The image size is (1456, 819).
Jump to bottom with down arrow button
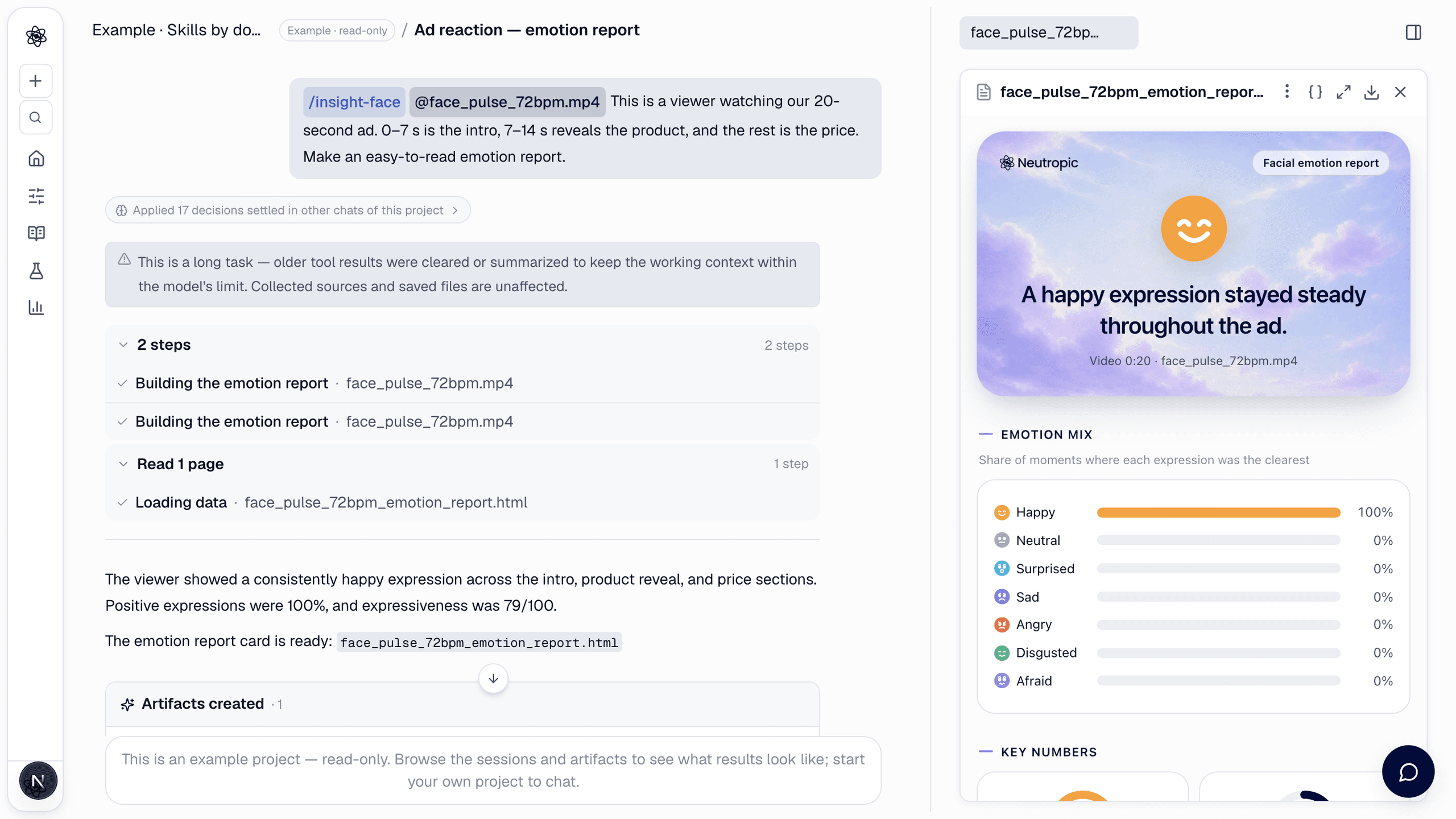[493, 679]
